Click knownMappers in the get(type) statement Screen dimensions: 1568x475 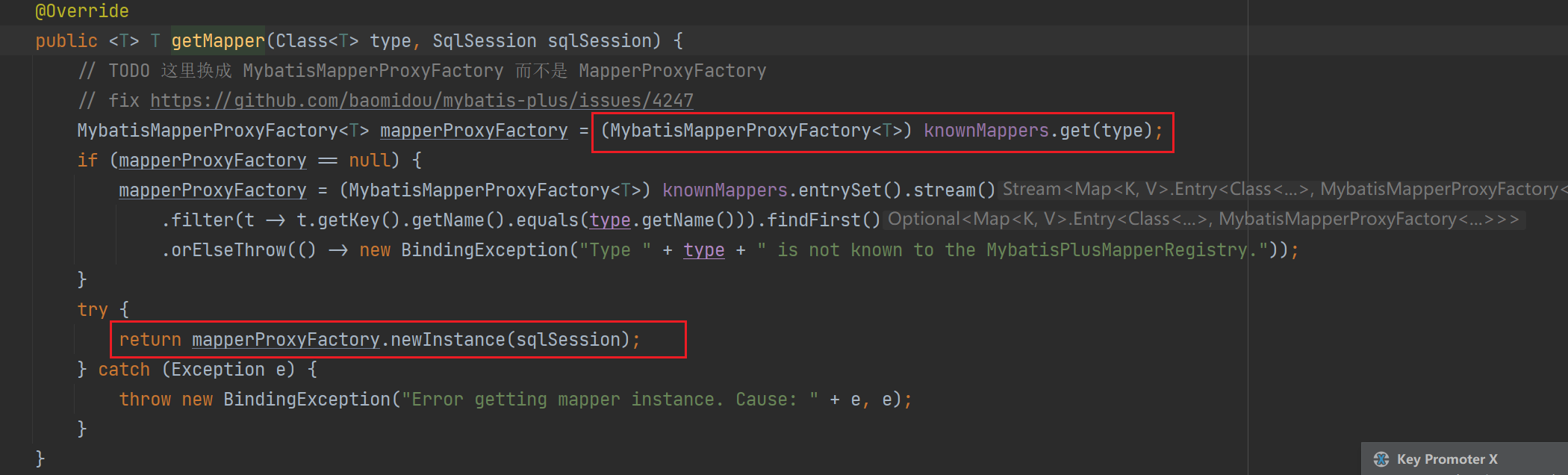coord(986,131)
